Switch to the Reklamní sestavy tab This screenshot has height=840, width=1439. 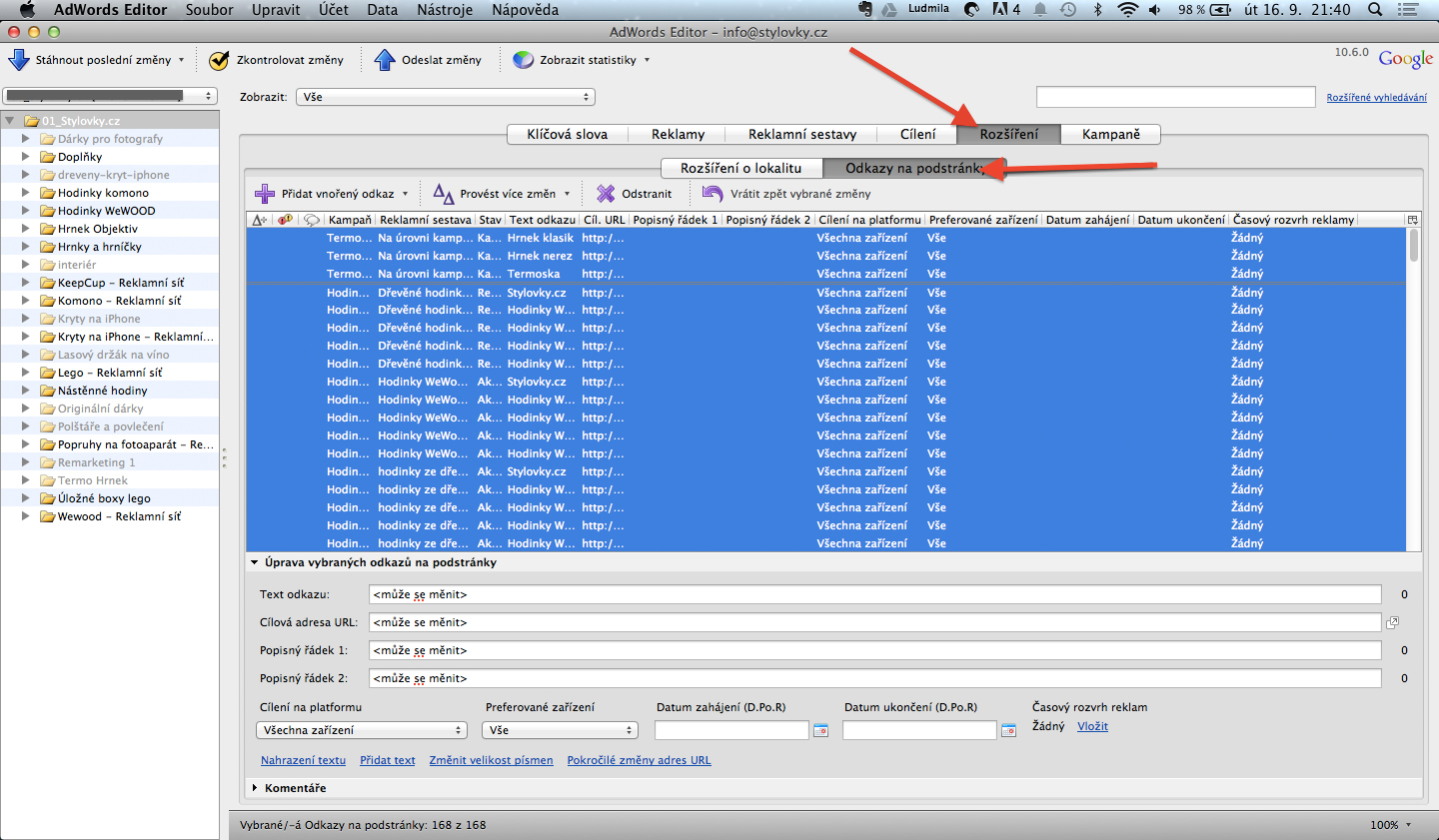(x=802, y=134)
